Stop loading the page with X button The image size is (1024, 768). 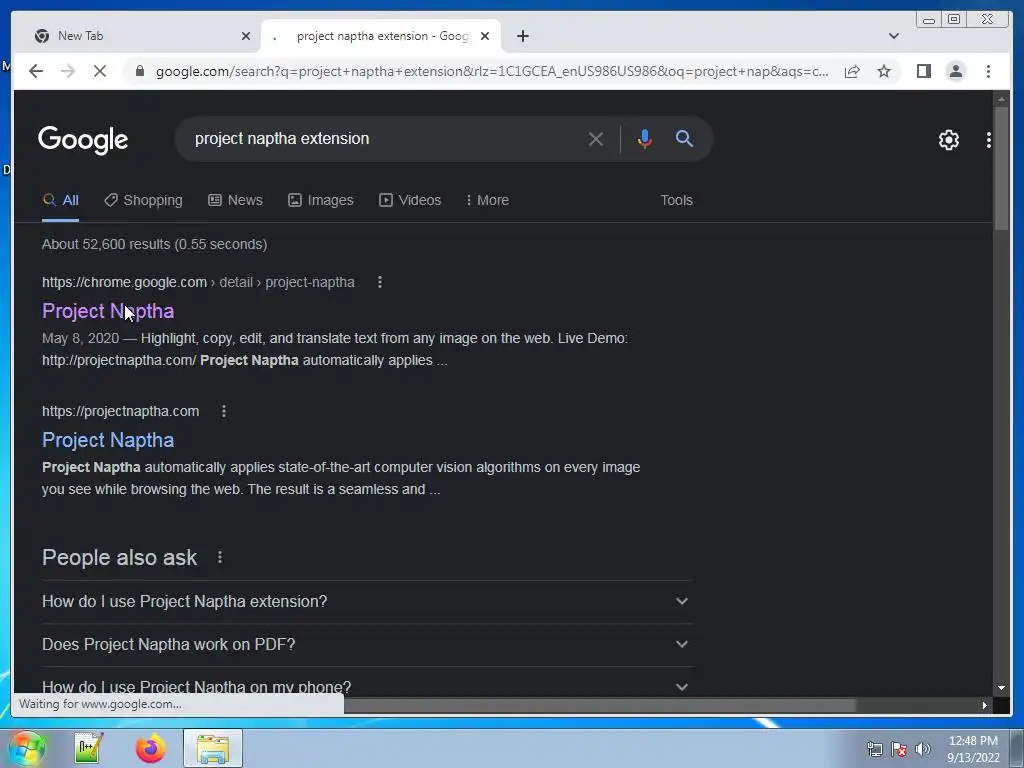(x=100, y=71)
